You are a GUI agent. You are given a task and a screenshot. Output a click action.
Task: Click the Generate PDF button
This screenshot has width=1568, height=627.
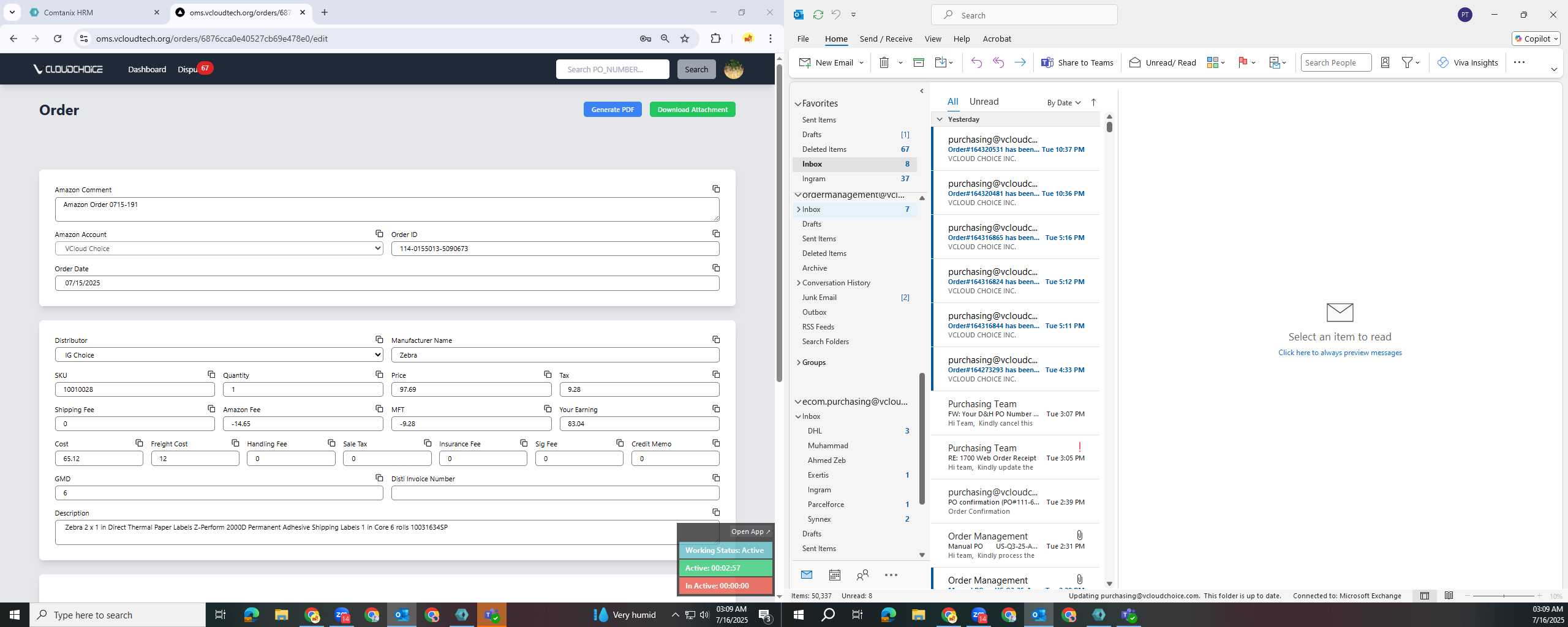coord(612,110)
